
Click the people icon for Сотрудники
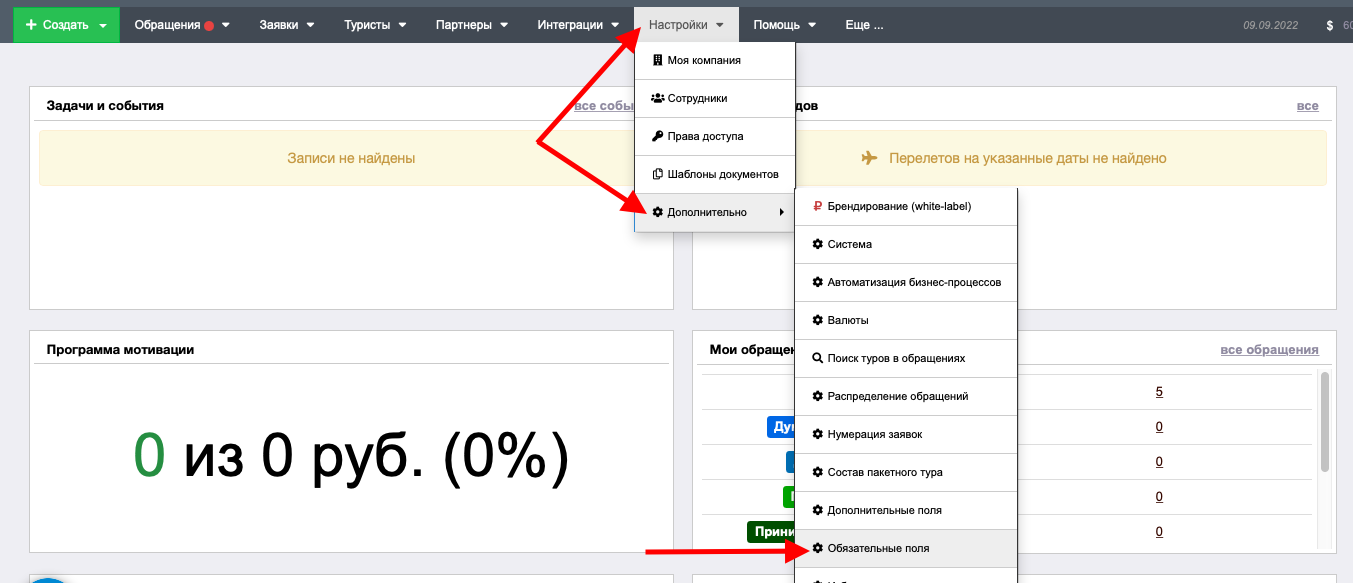(657, 98)
